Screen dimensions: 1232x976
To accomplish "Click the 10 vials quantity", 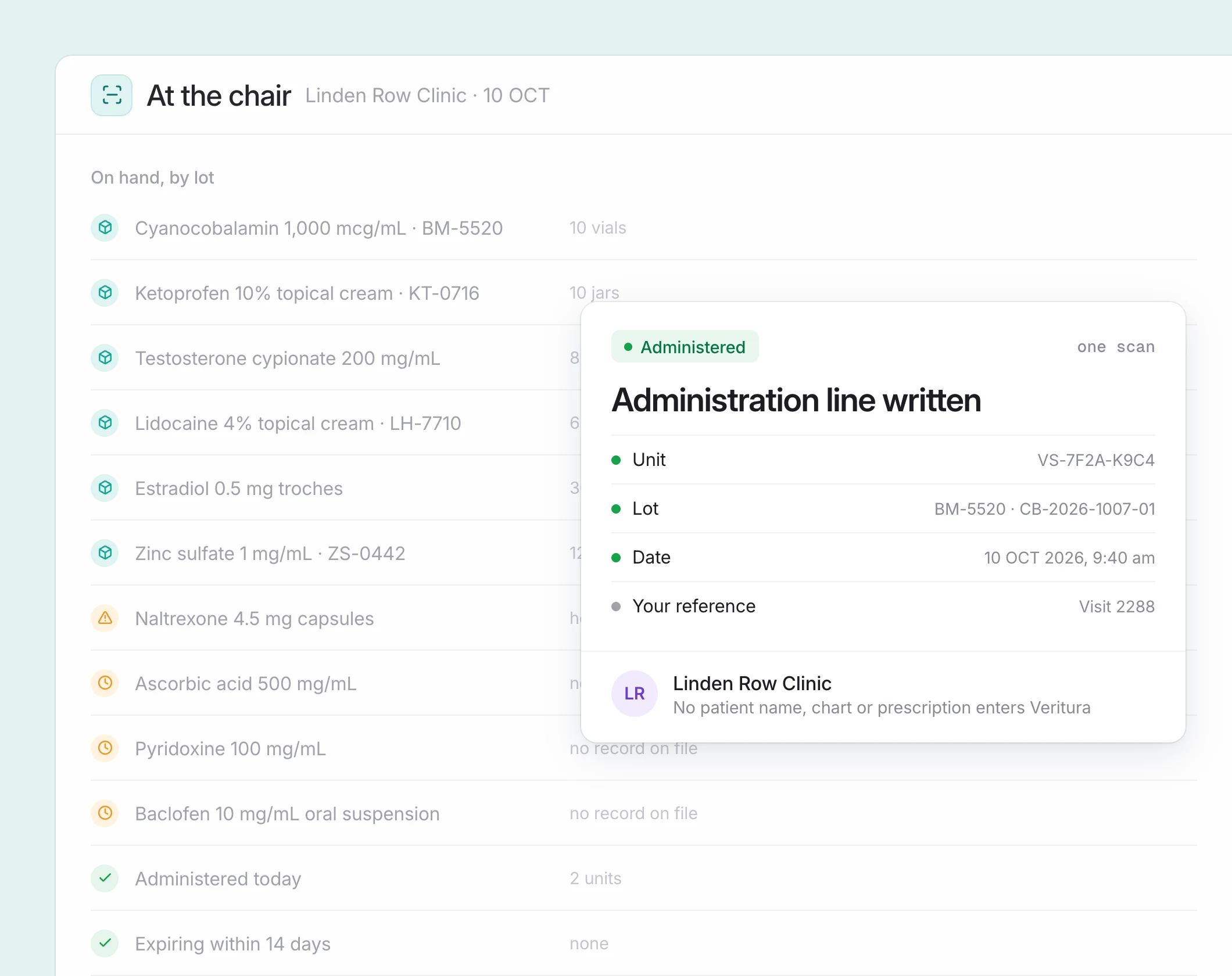I will click(598, 228).
